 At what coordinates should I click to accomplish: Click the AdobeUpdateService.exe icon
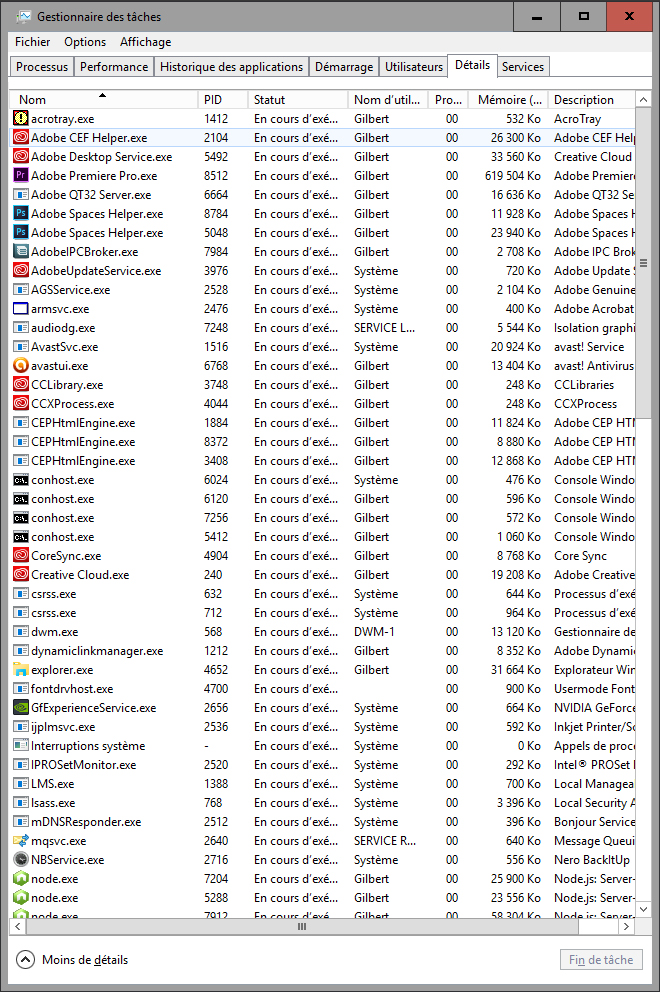(21, 270)
